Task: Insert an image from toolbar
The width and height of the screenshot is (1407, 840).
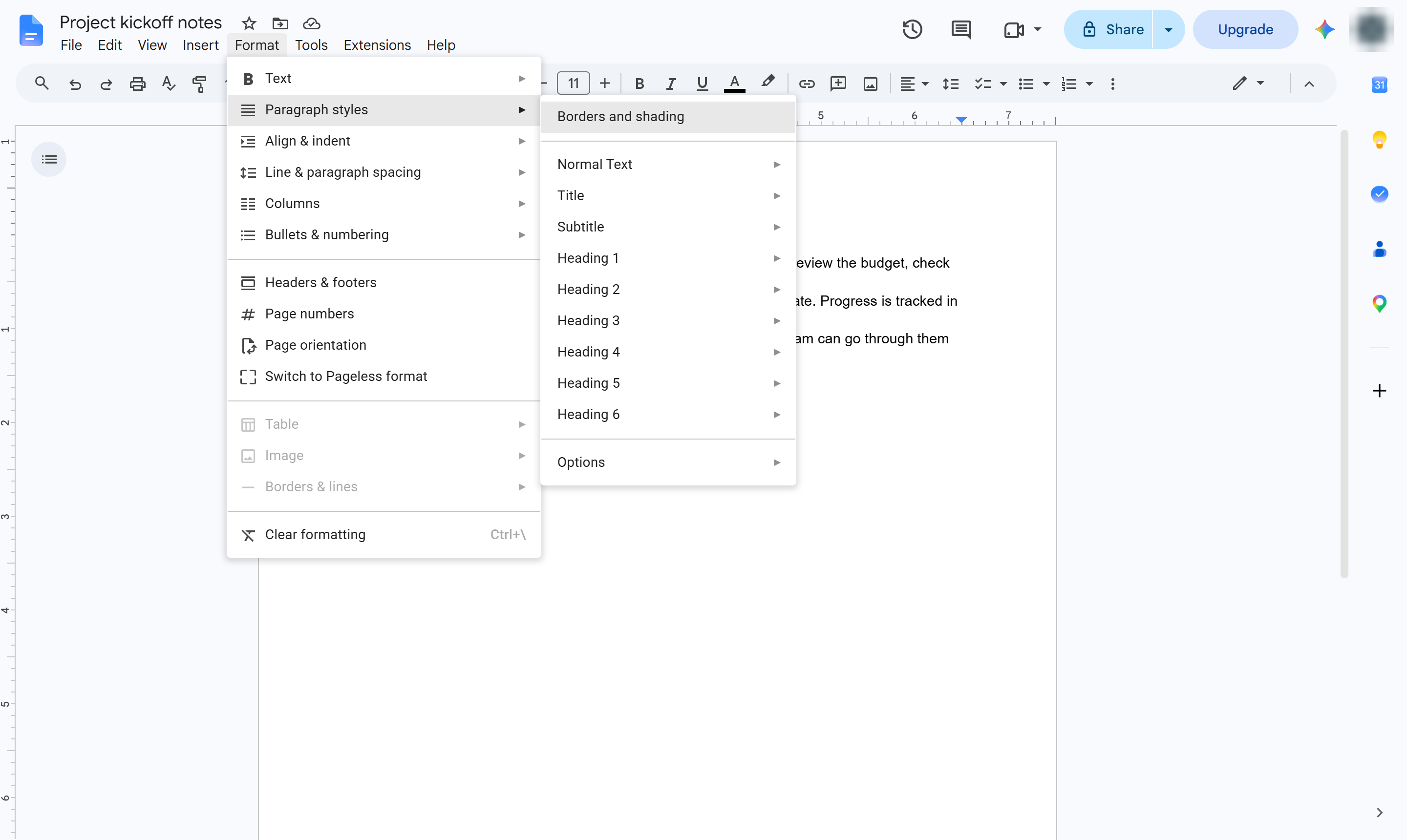Action: coord(870,84)
